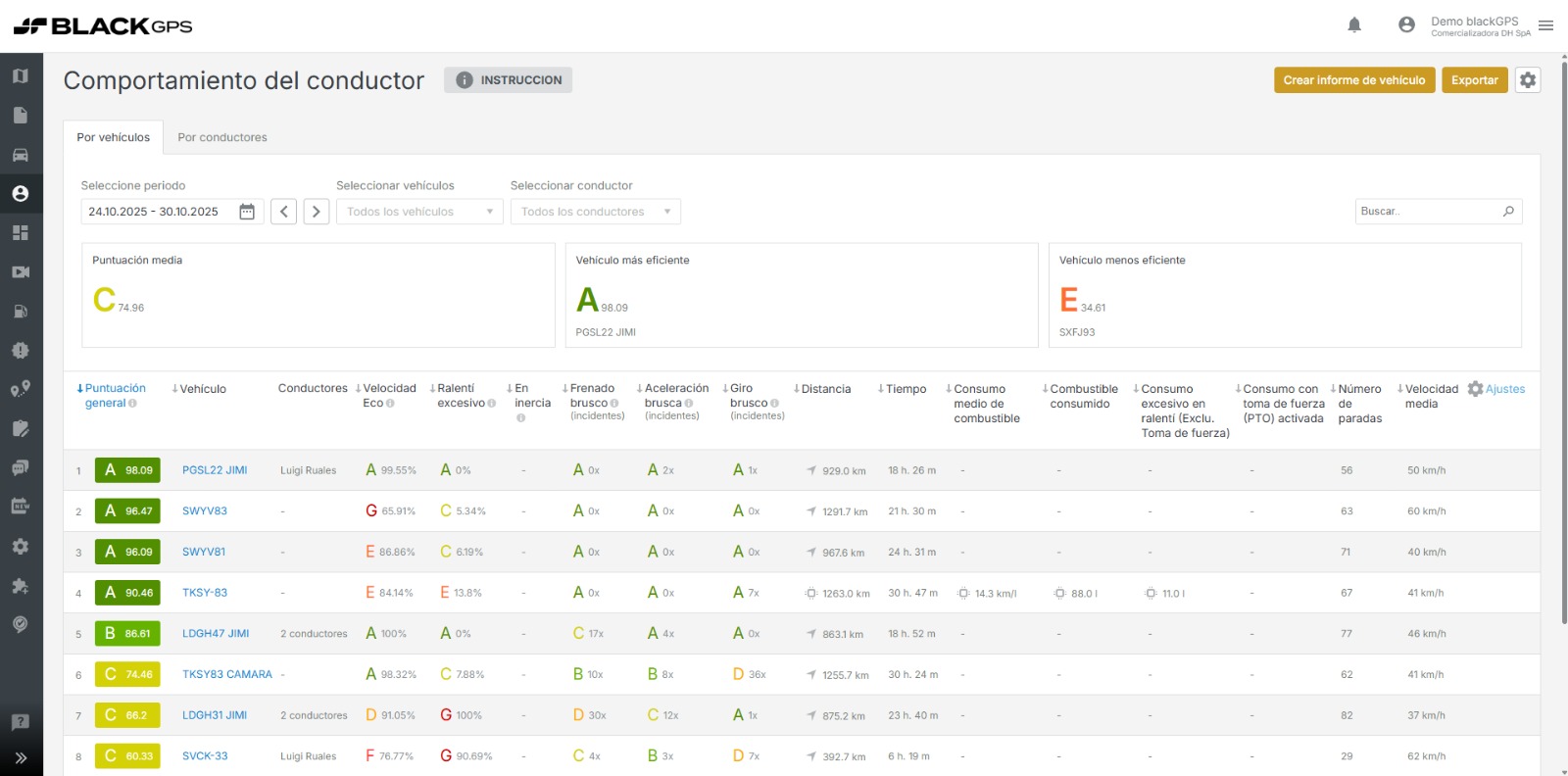This screenshot has height=776, width=1568.
Task: Click the notifications bell icon
Action: [1354, 25]
